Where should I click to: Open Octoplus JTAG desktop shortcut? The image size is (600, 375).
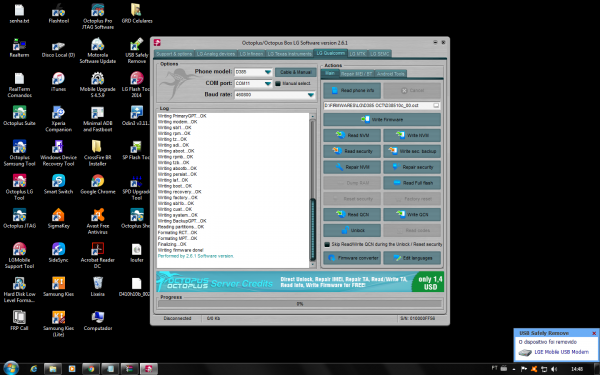click(x=19, y=218)
